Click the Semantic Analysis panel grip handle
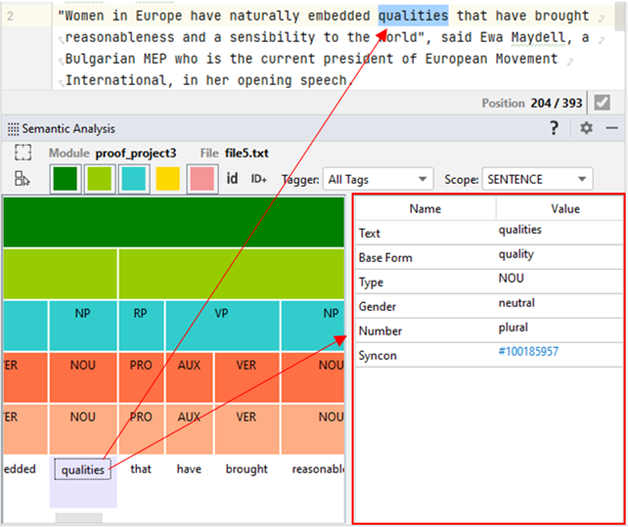Viewport: 628px width, 527px height. [13, 129]
